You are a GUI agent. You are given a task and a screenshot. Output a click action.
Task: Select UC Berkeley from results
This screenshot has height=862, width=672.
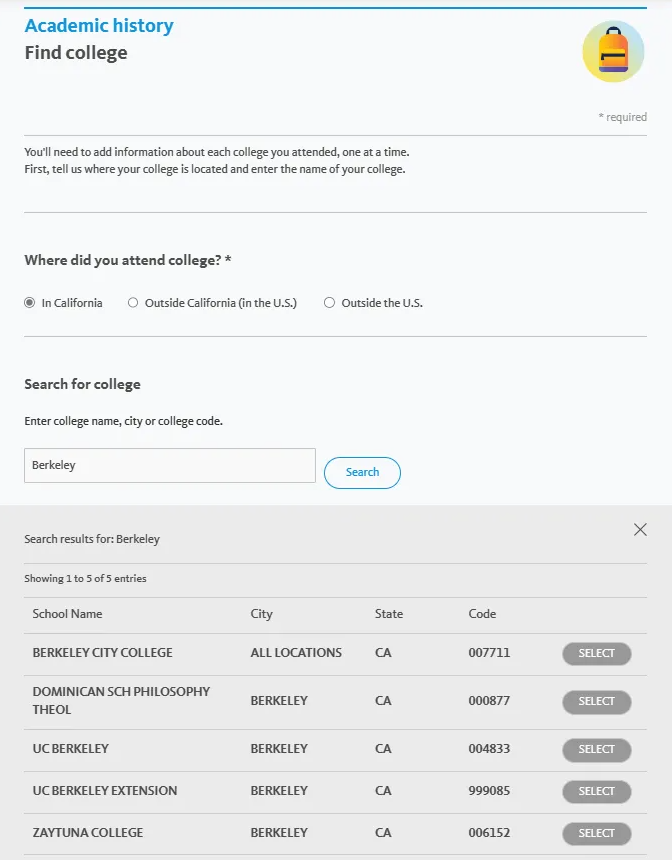[x=596, y=750]
